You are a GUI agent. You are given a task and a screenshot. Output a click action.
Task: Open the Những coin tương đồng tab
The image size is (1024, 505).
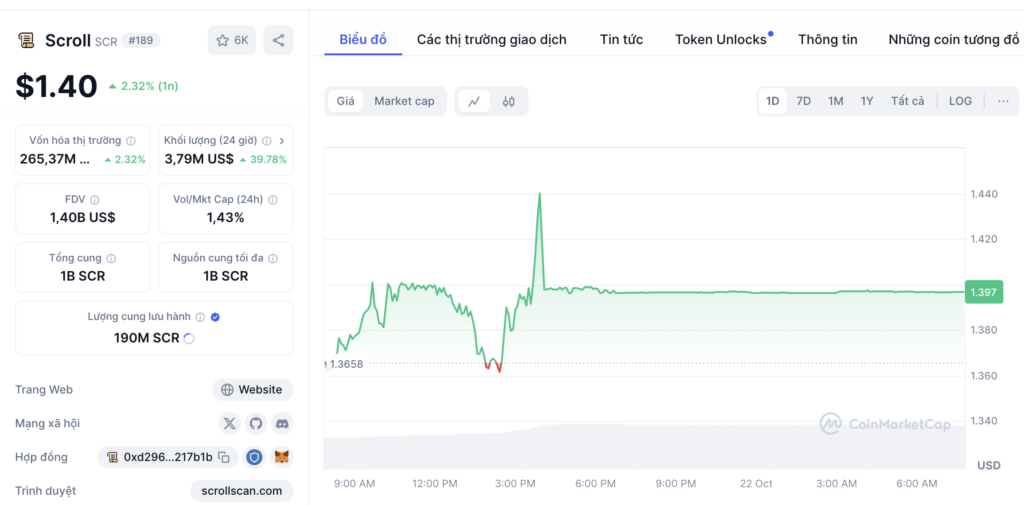(953, 40)
